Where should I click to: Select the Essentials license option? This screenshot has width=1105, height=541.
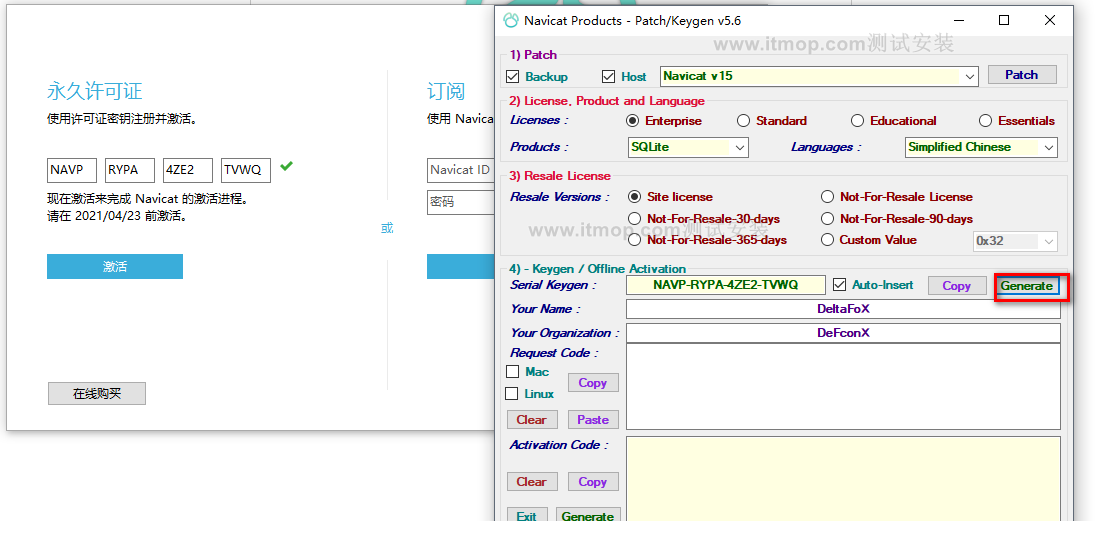pyautogui.click(x=985, y=121)
